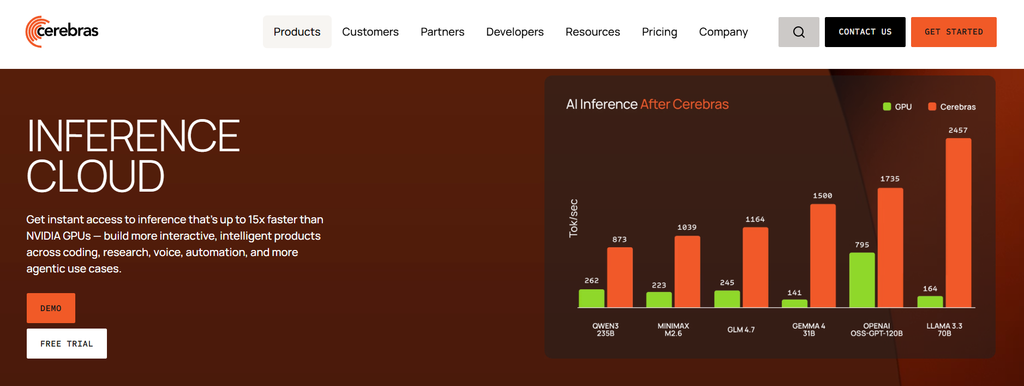Click the orange Cerebras legend swatch
This screenshot has width=1024, height=386.
933,106
